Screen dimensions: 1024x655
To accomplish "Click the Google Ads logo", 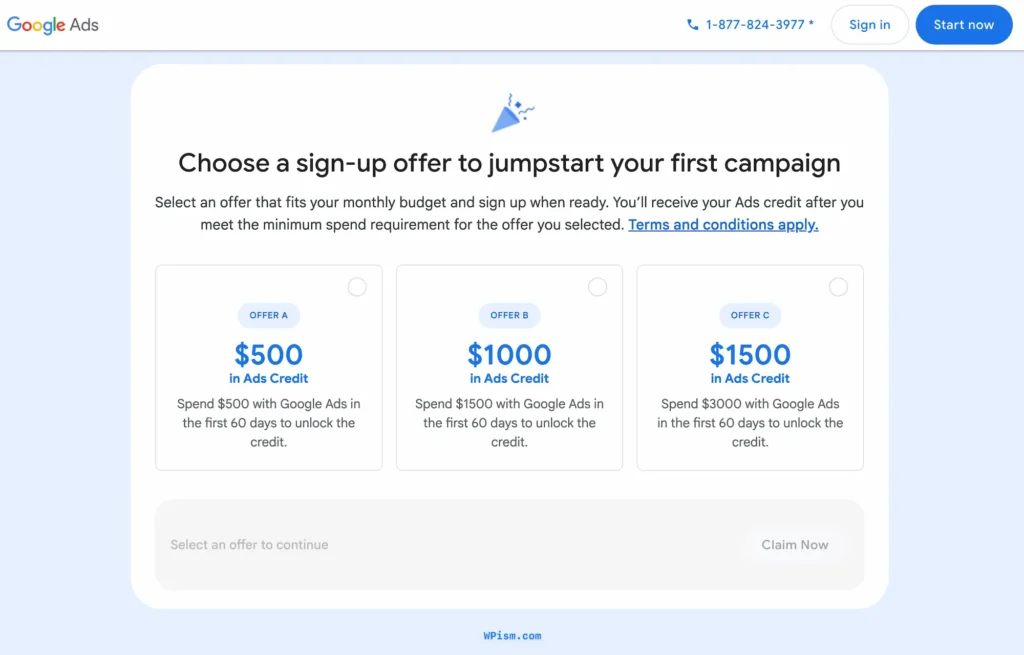I will [53, 25].
